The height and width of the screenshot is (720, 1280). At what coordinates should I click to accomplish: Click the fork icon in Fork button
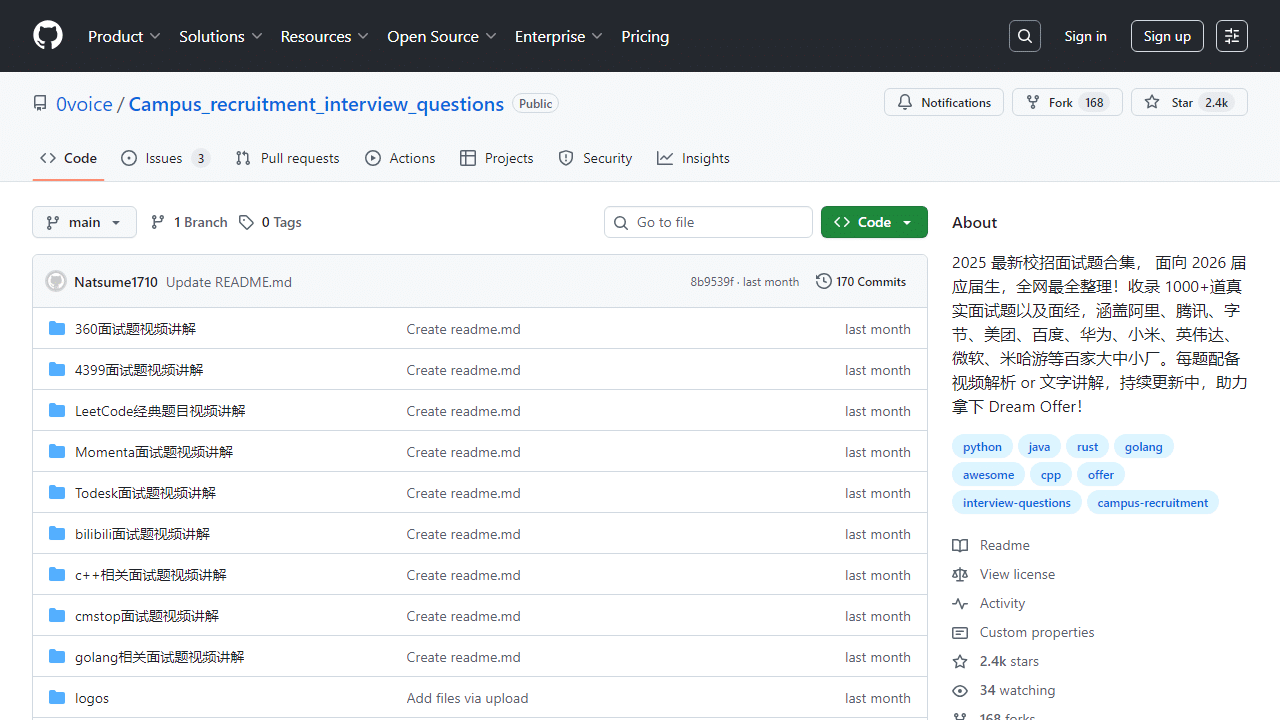point(1033,102)
